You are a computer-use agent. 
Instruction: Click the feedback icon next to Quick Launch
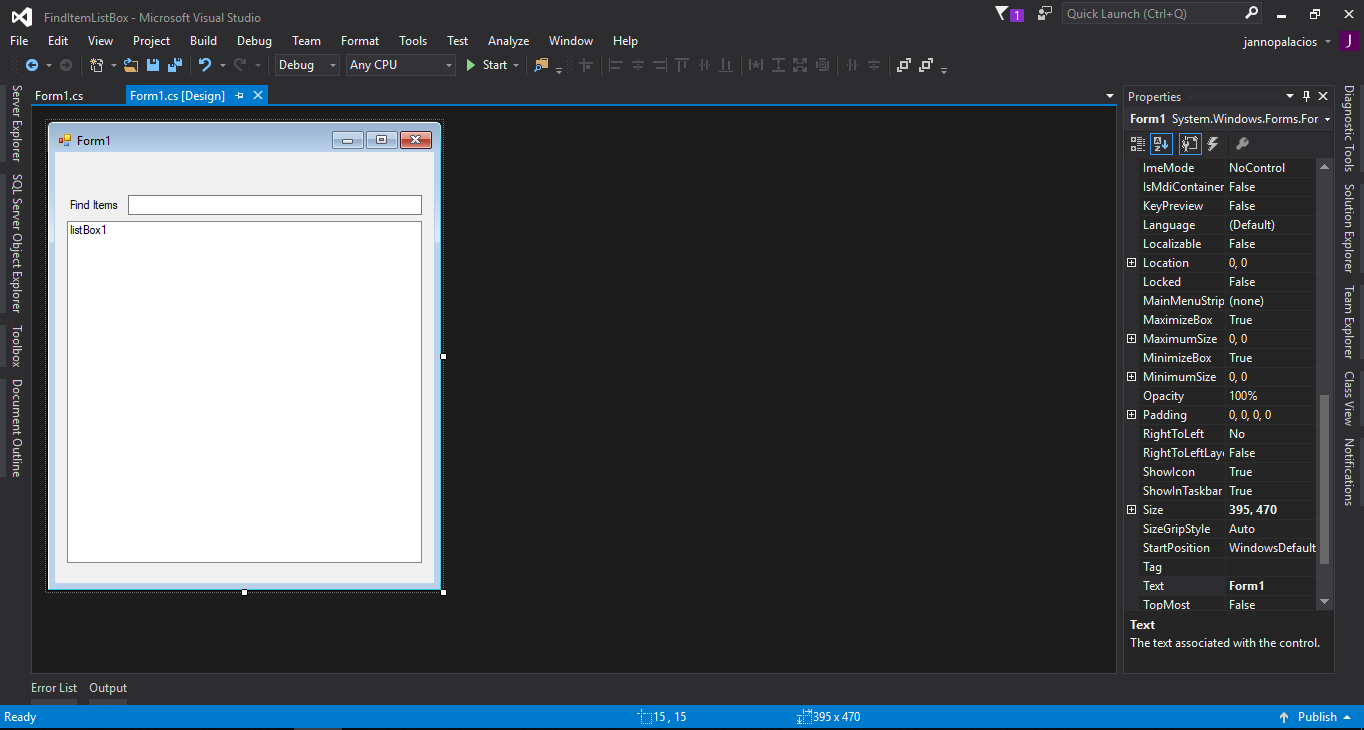(x=1045, y=14)
